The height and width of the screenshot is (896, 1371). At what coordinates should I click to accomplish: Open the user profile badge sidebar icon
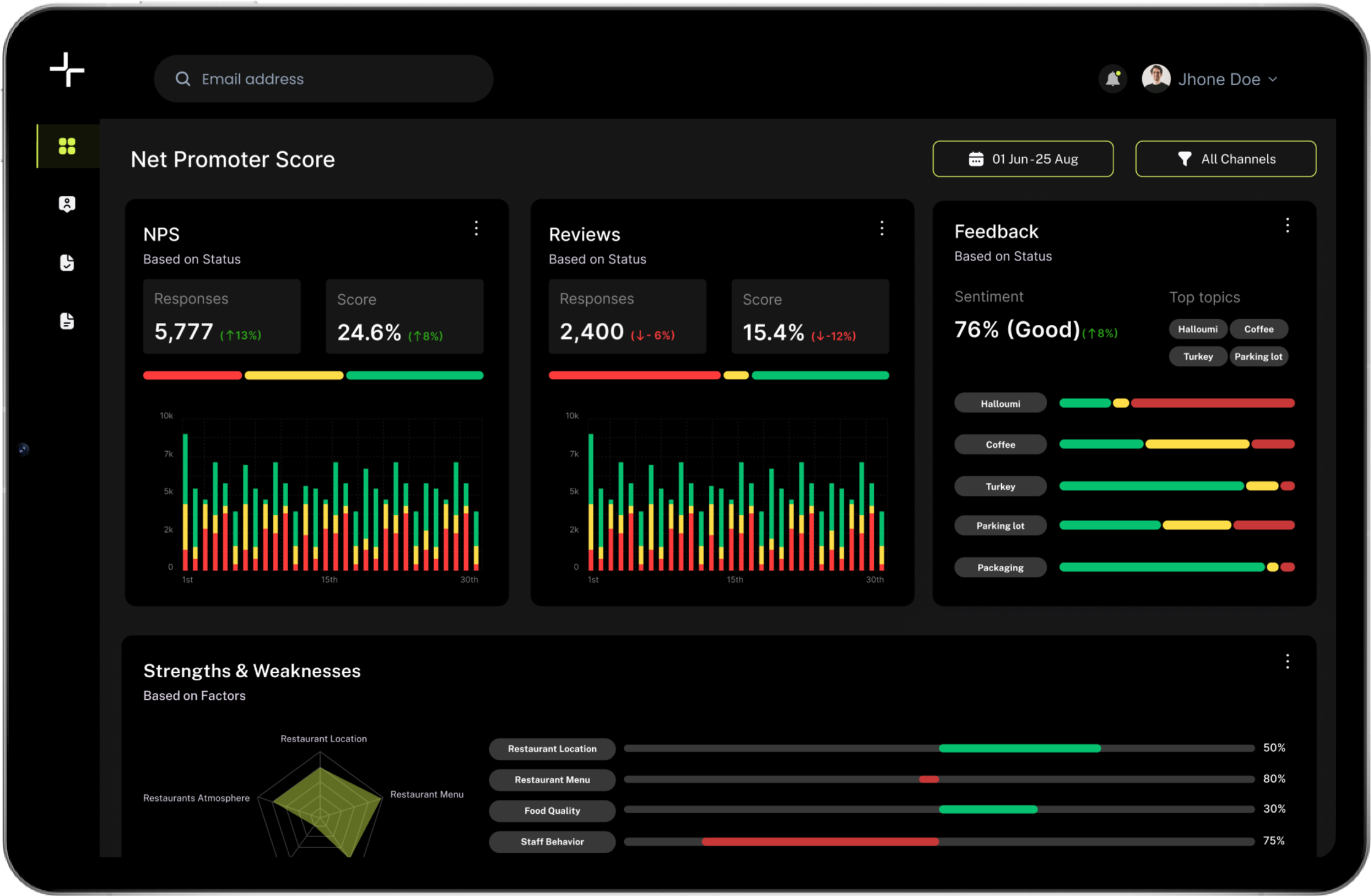tap(67, 204)
